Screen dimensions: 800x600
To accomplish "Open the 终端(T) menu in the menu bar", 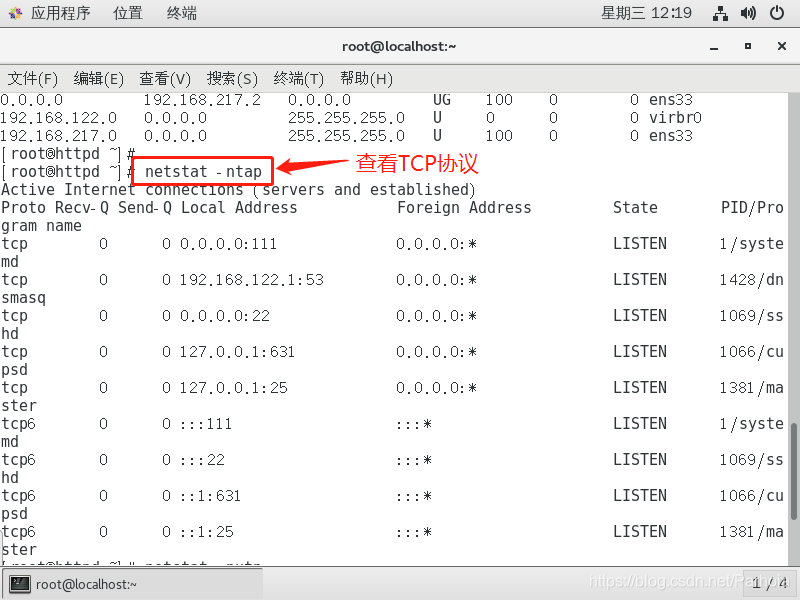I will (298, 79).
